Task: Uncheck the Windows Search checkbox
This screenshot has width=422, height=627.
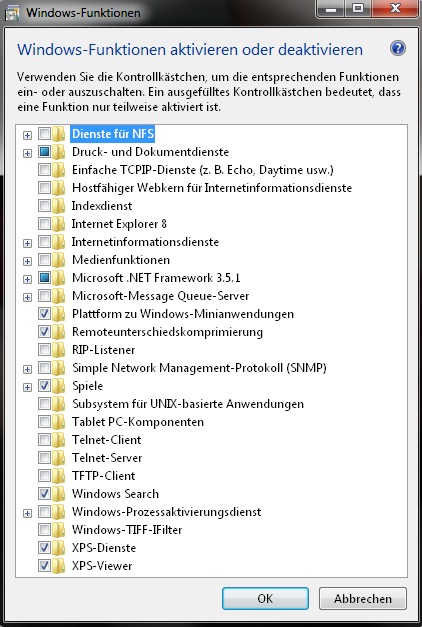Action: [x=44, y=493]
